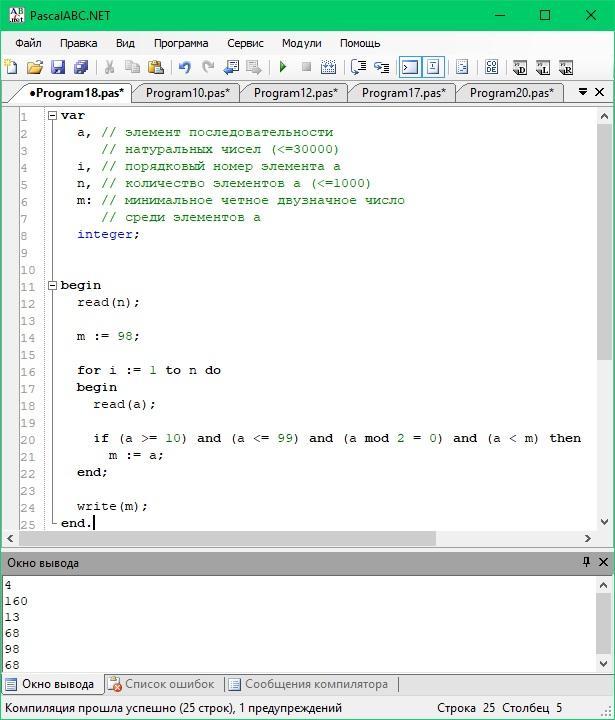Image resolution: width=615 pixels, height=720 pixels.
Task: Open file using the folder icon
Action: coord(34,67)
